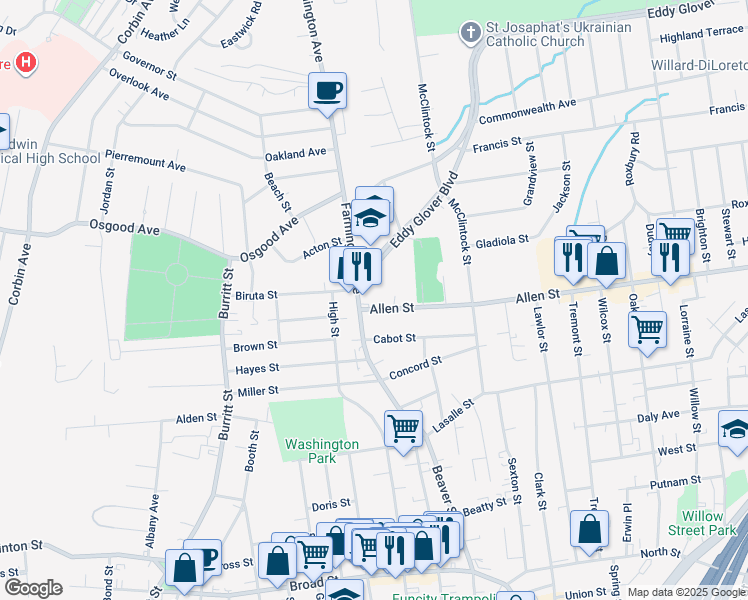Open the shopping bag marker above Union St

(589, 530)
